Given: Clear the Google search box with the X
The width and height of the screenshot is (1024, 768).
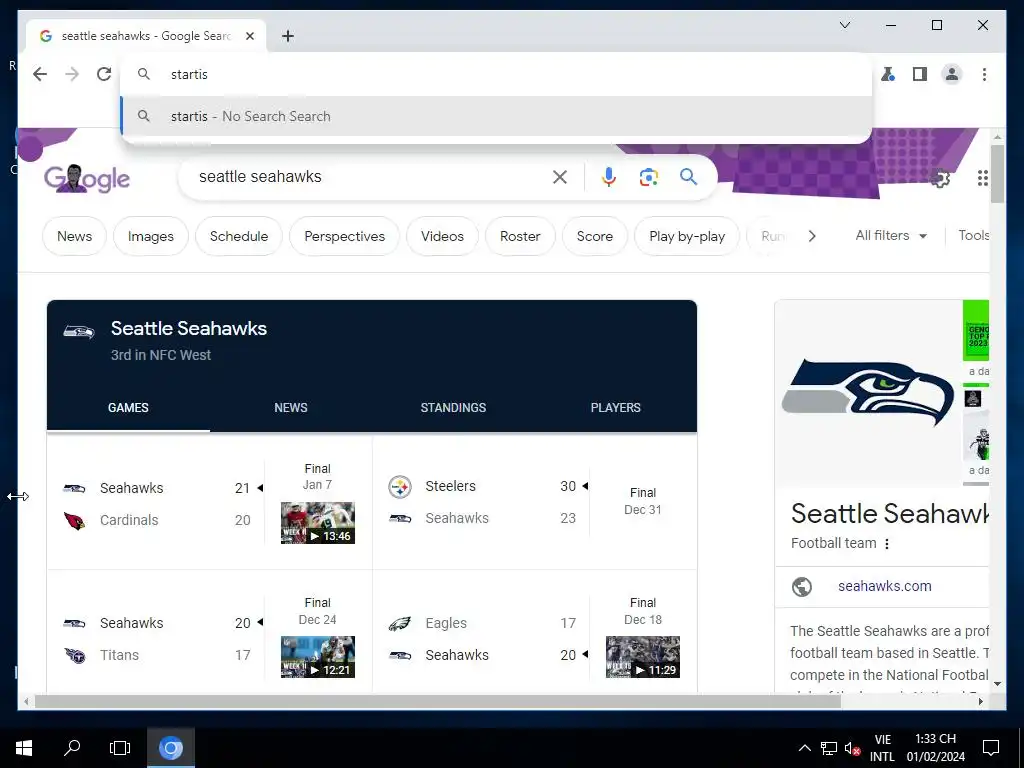Looking at the screenshot, I should [x=560, y=177].
